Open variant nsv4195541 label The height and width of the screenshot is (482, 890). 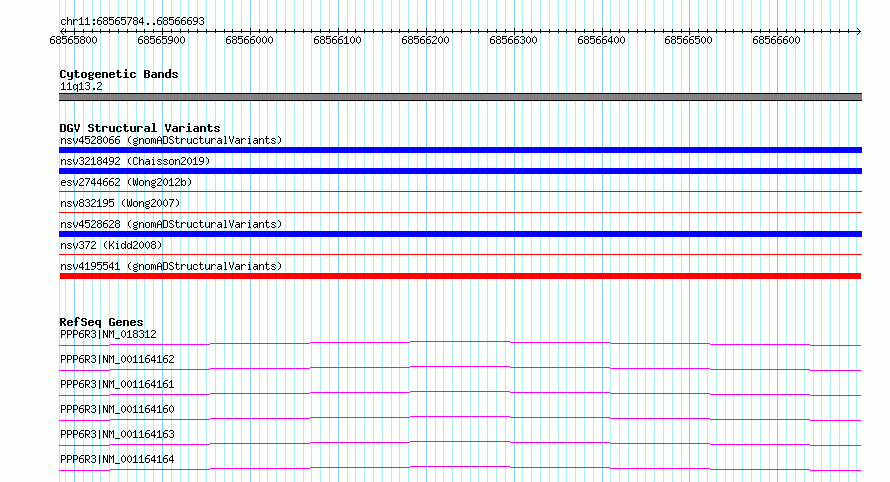[x=171, y=266]
